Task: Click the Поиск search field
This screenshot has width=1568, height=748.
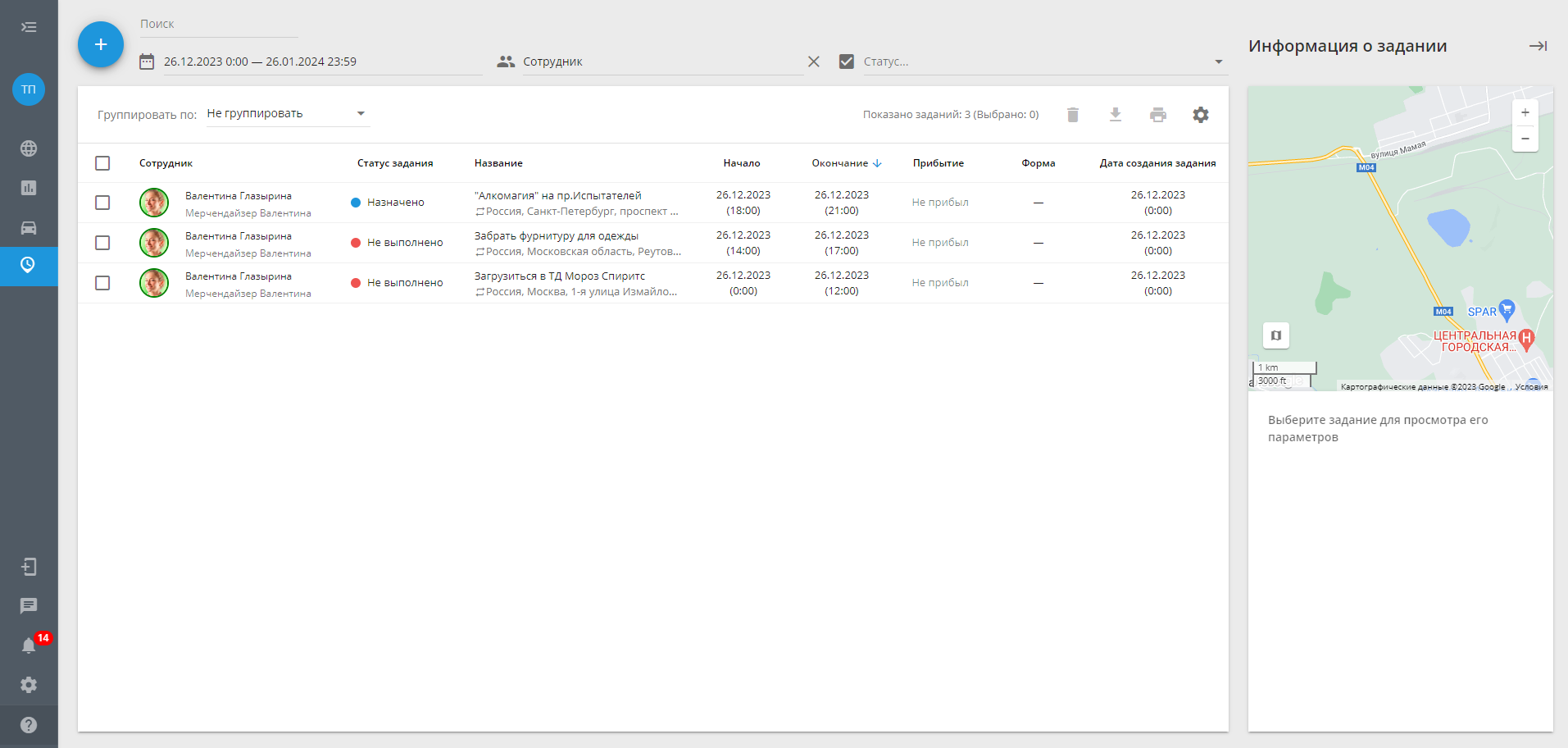Action: click(x=218, y=25)
